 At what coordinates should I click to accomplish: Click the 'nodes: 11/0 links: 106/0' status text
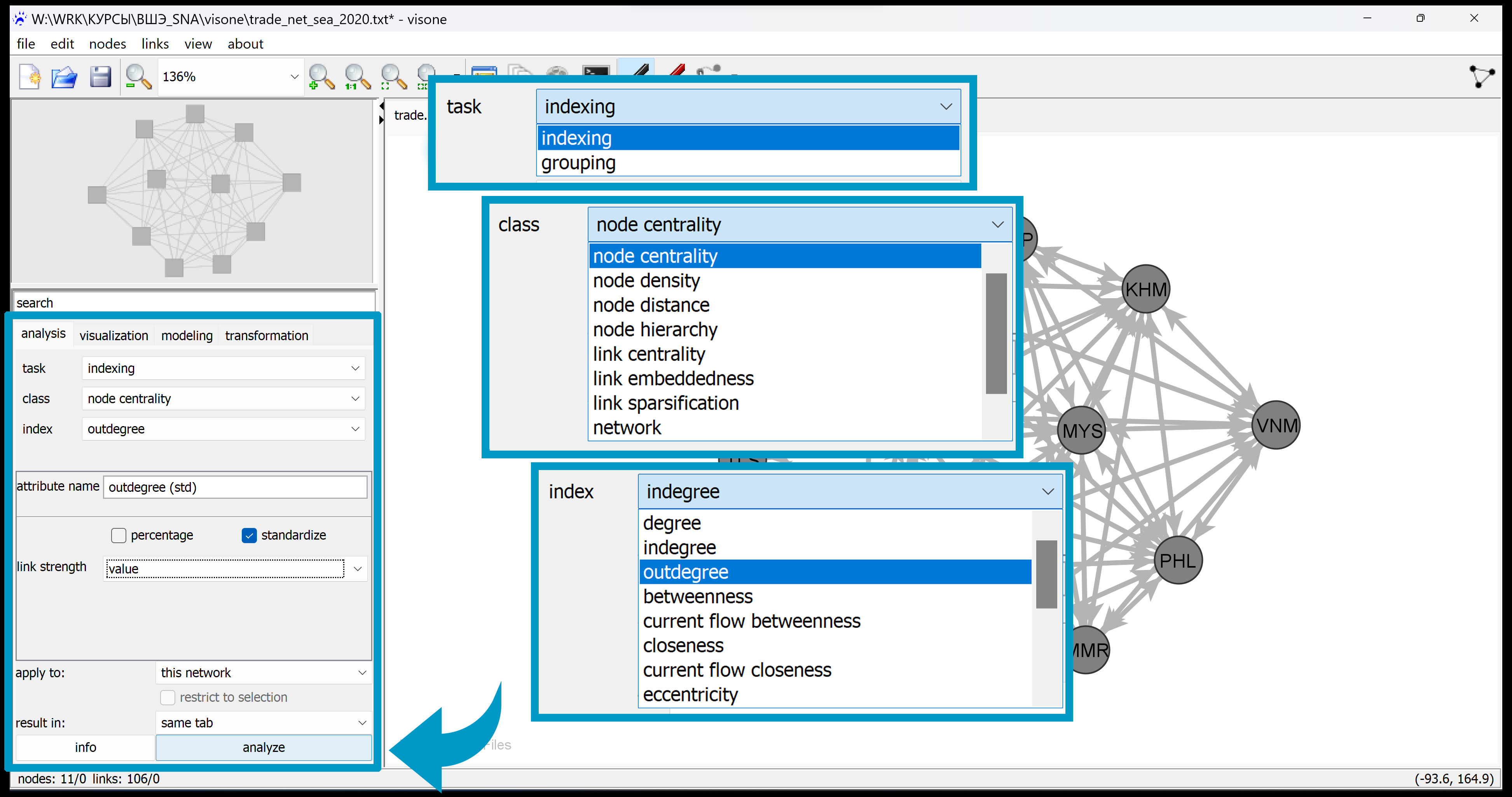pos(89,779)
